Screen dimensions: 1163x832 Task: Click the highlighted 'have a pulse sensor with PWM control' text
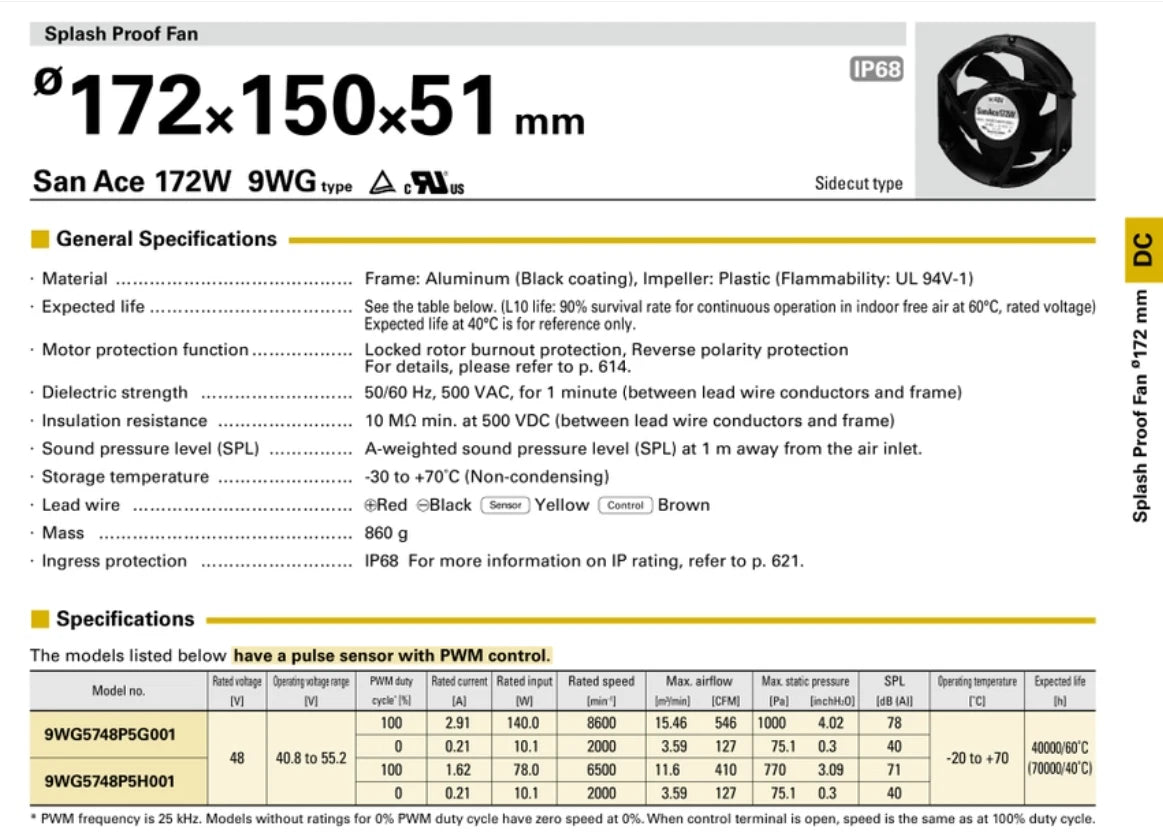point(392,656)
